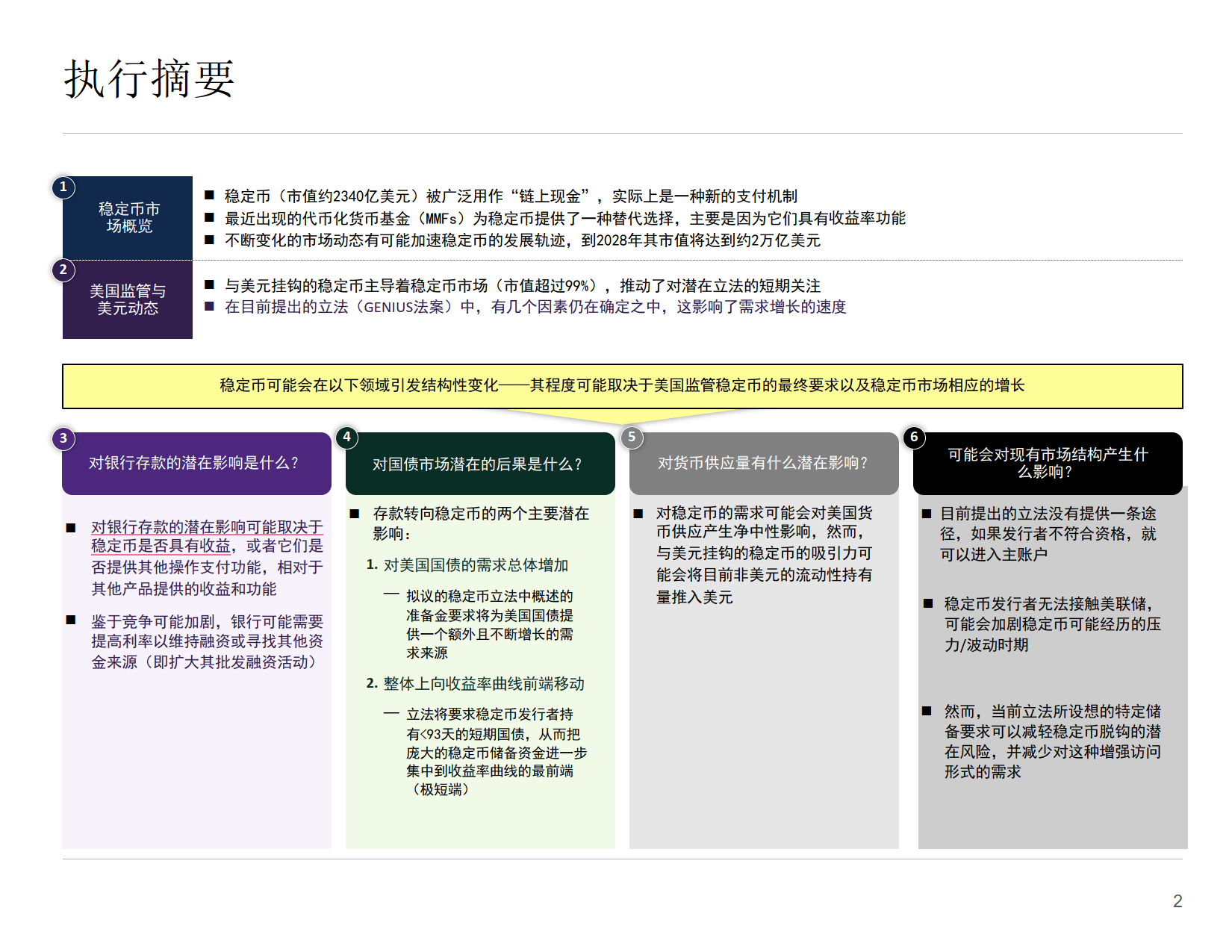Click the 可能会对现有市场结构产生什么影响 black header

[x=1048, y=463]
